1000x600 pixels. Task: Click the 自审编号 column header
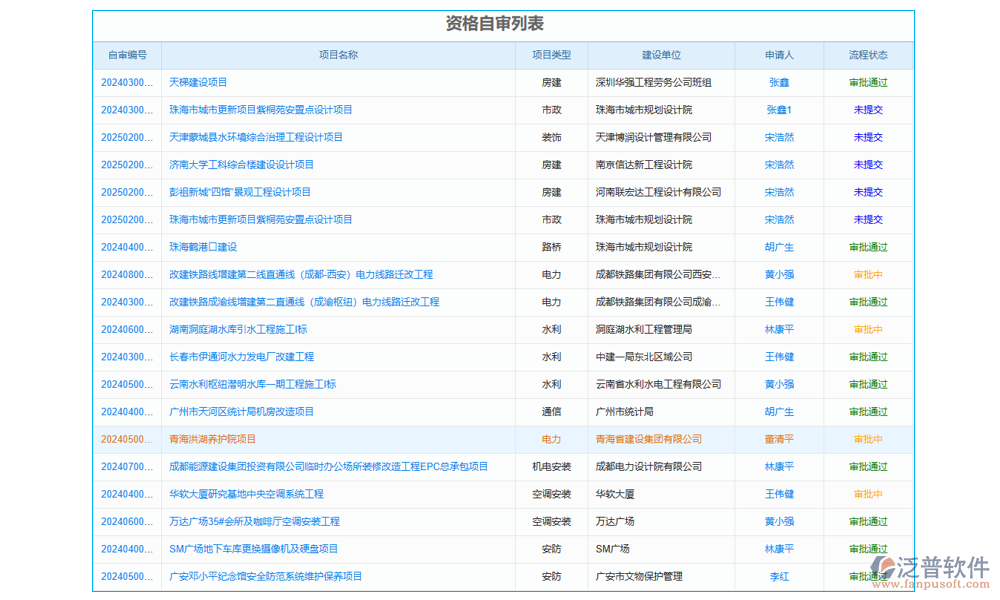tap(127, 55)
